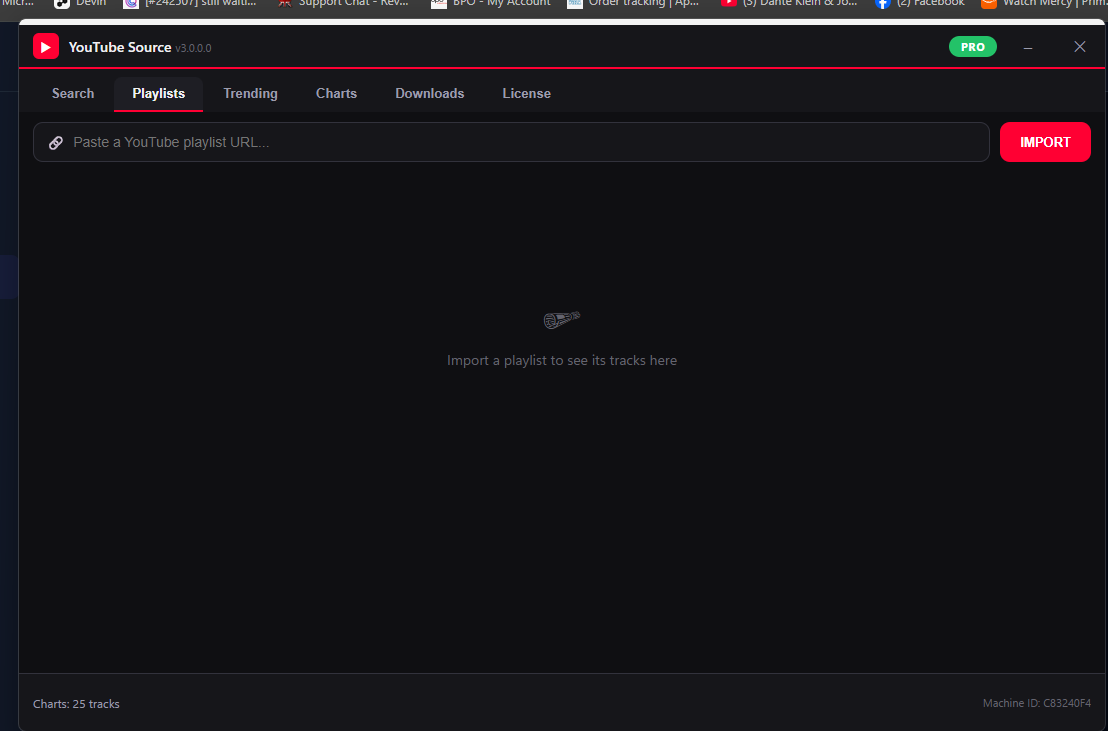Screen dimensions: 1108x731
Task: Switch to the License tab
Action: 526,93
